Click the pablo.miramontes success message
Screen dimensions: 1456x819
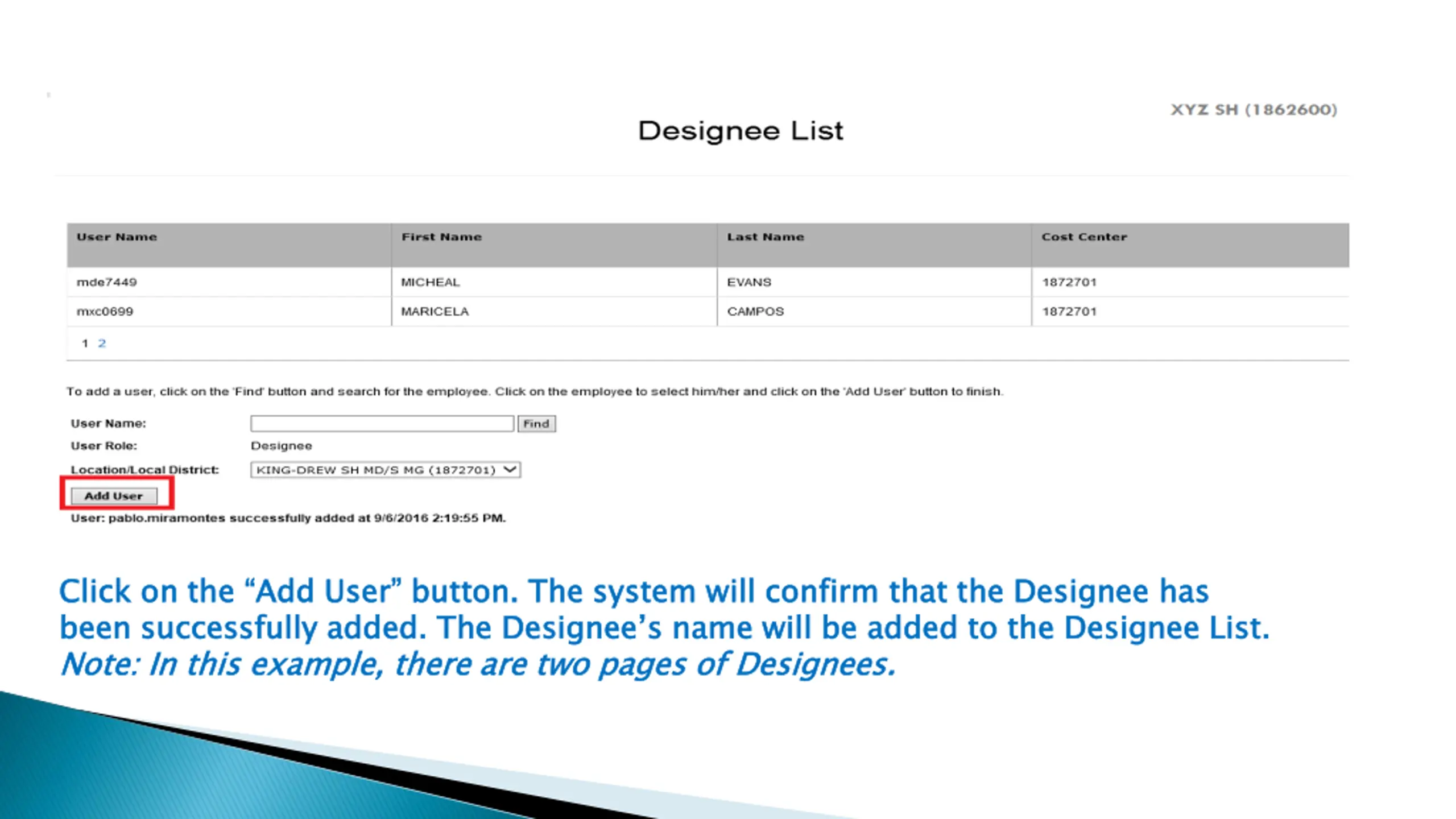tap(288, 518)
